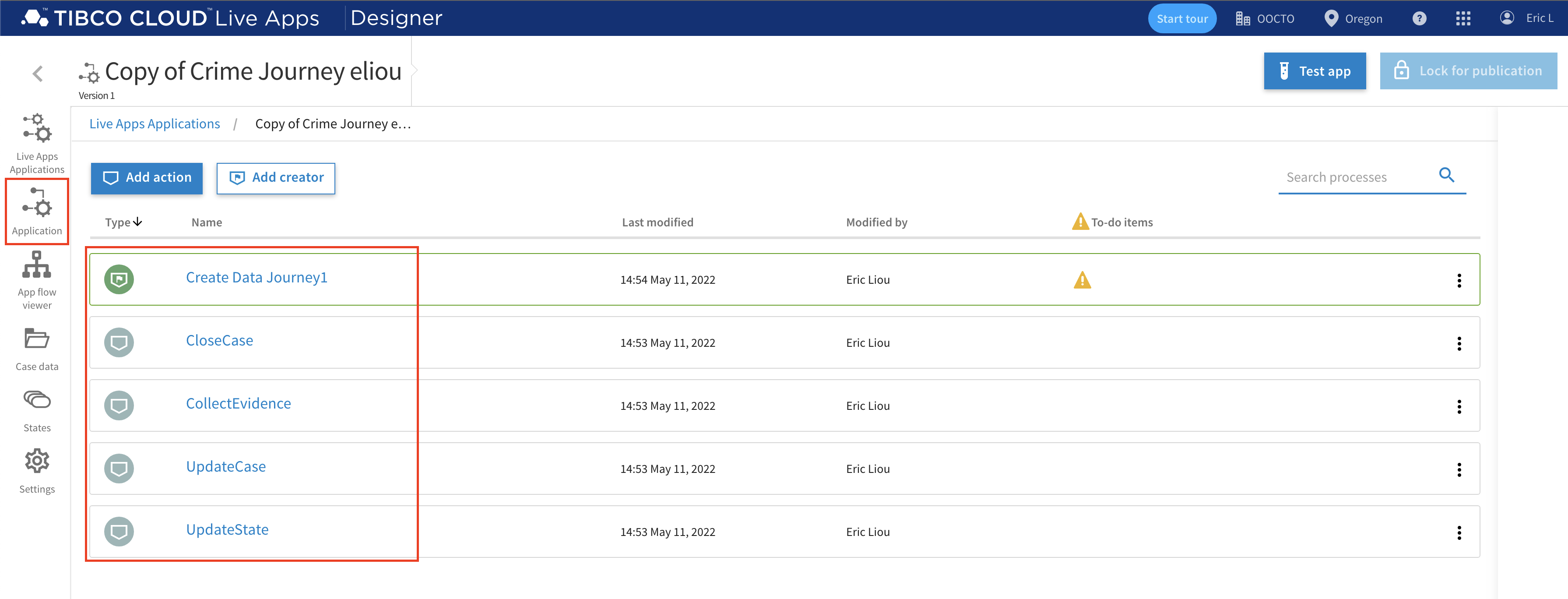Open more options for CollectEvidence
This screenshot has height=599, width=1568.
[1459, 407]
